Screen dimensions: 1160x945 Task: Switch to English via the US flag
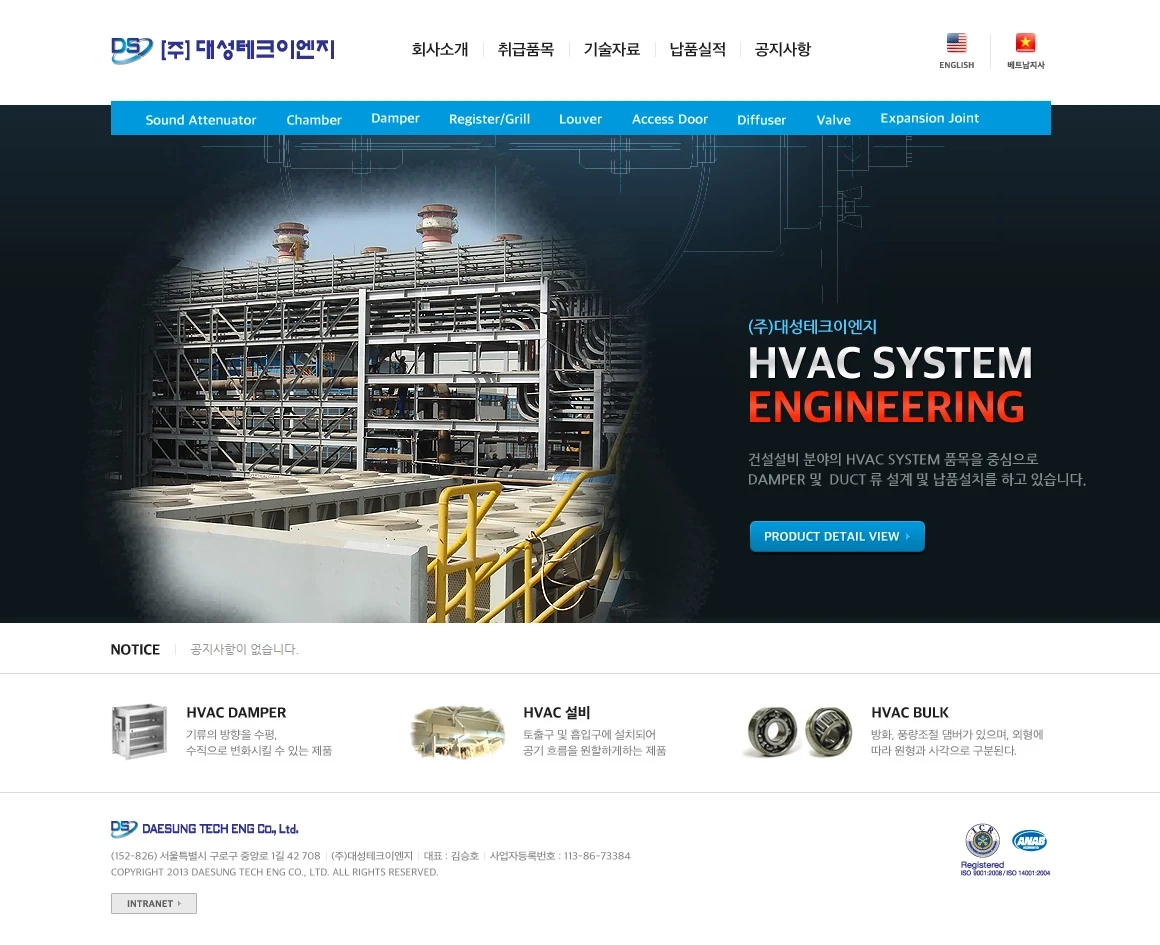pyautogui.click(x=956, y=43)
